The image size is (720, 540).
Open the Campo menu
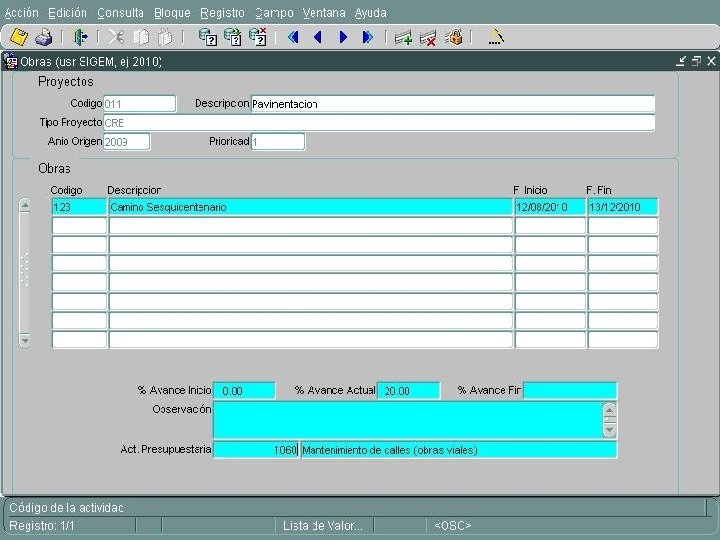pos(274,13)
